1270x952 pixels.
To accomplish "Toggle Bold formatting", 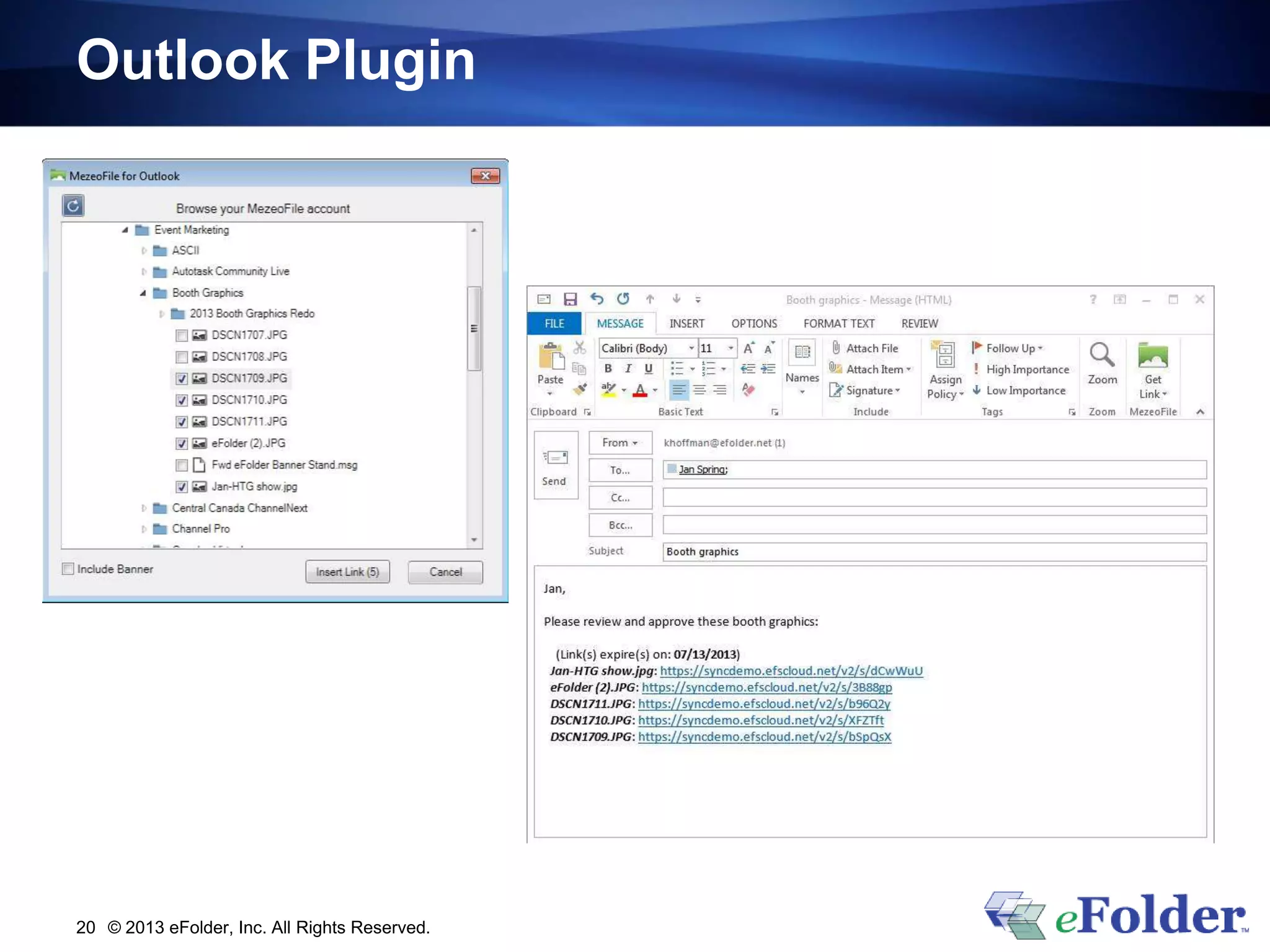I will pos(608,369).
